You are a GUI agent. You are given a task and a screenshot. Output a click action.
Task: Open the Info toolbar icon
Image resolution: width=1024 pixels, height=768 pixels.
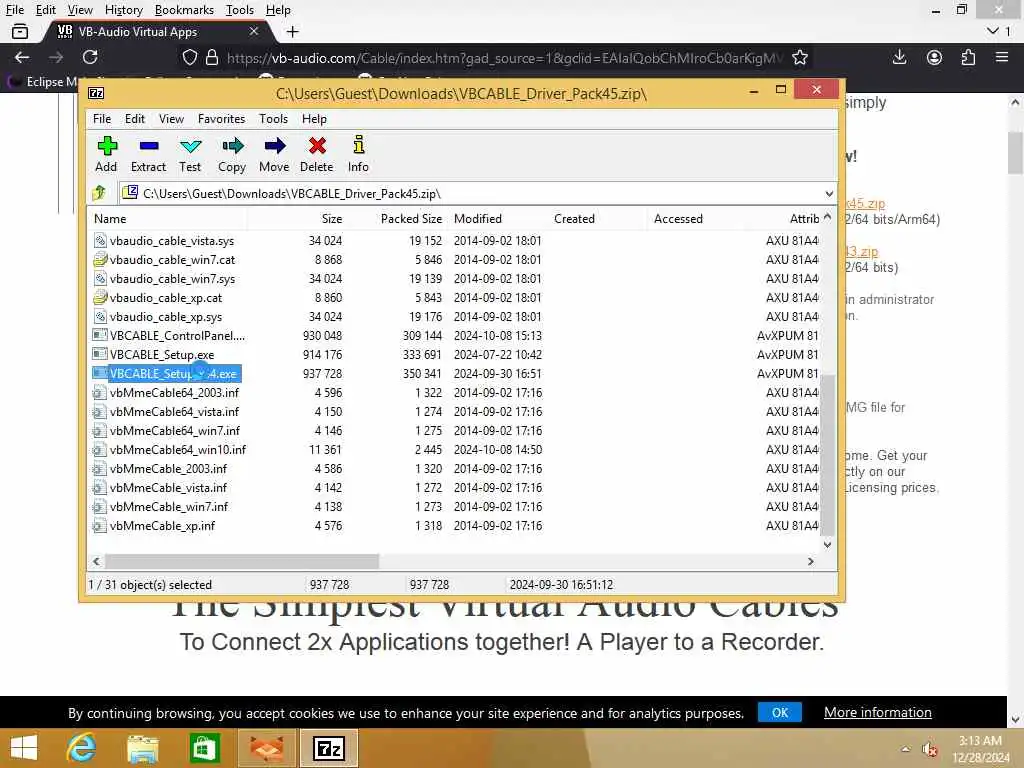(359, 154)
